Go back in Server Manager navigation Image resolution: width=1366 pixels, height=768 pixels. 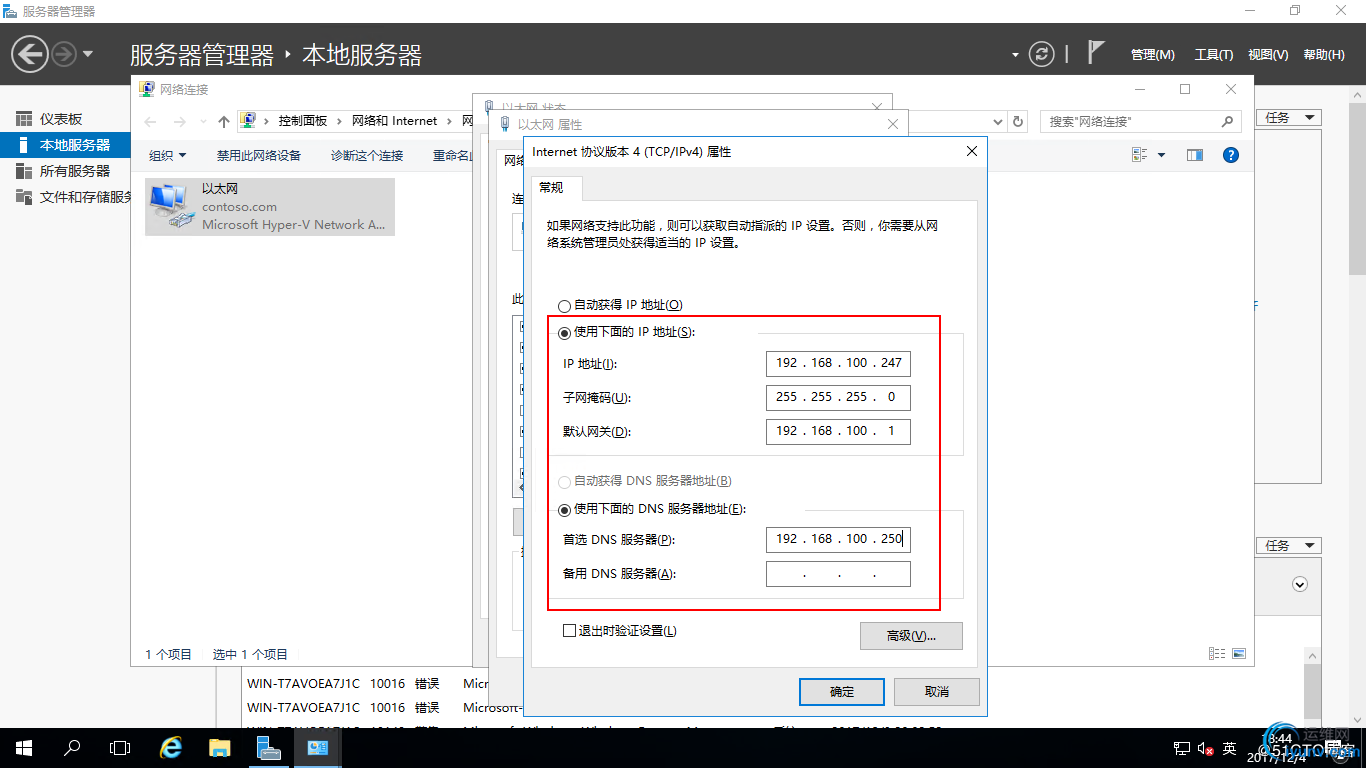click(30, 53)
